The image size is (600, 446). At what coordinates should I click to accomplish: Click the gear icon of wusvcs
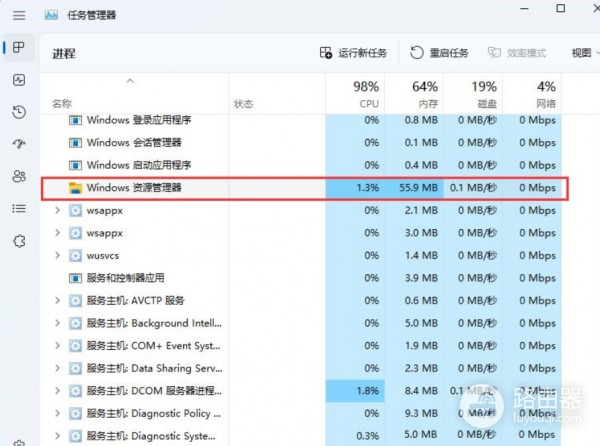pos(75,256)
